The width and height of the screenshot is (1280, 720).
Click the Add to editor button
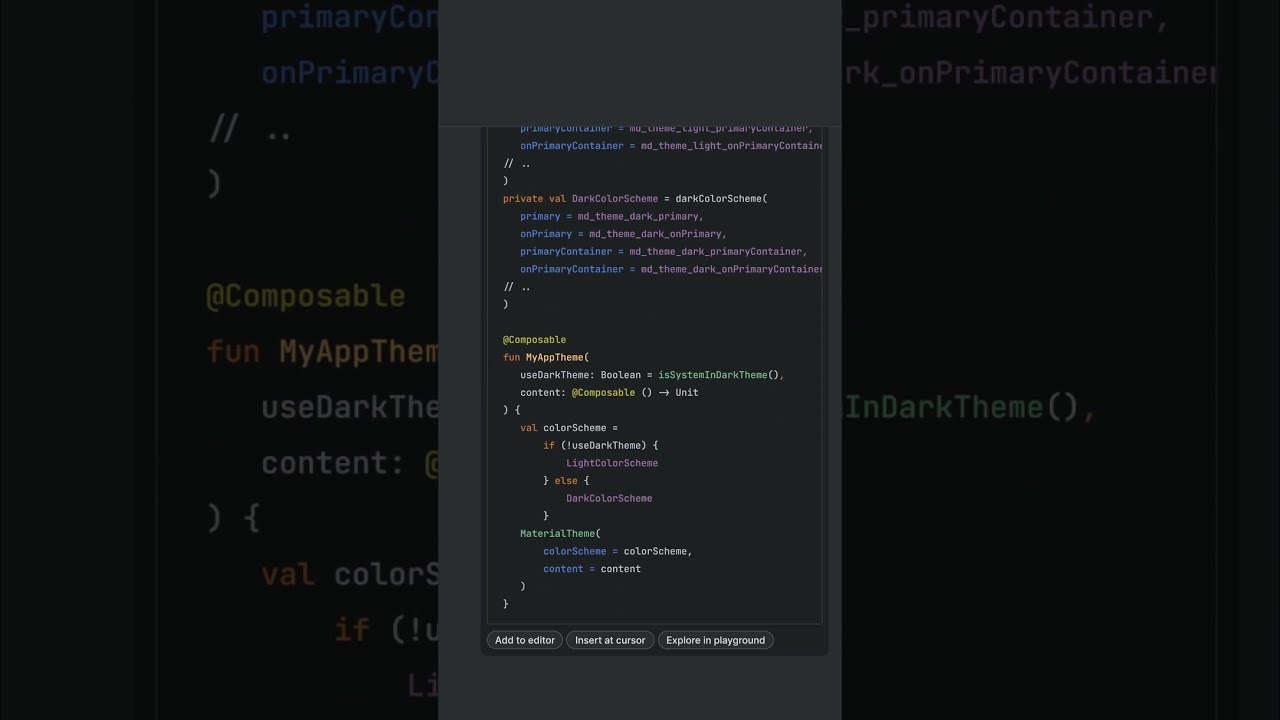pyautogui.click(x=524, y=640)
